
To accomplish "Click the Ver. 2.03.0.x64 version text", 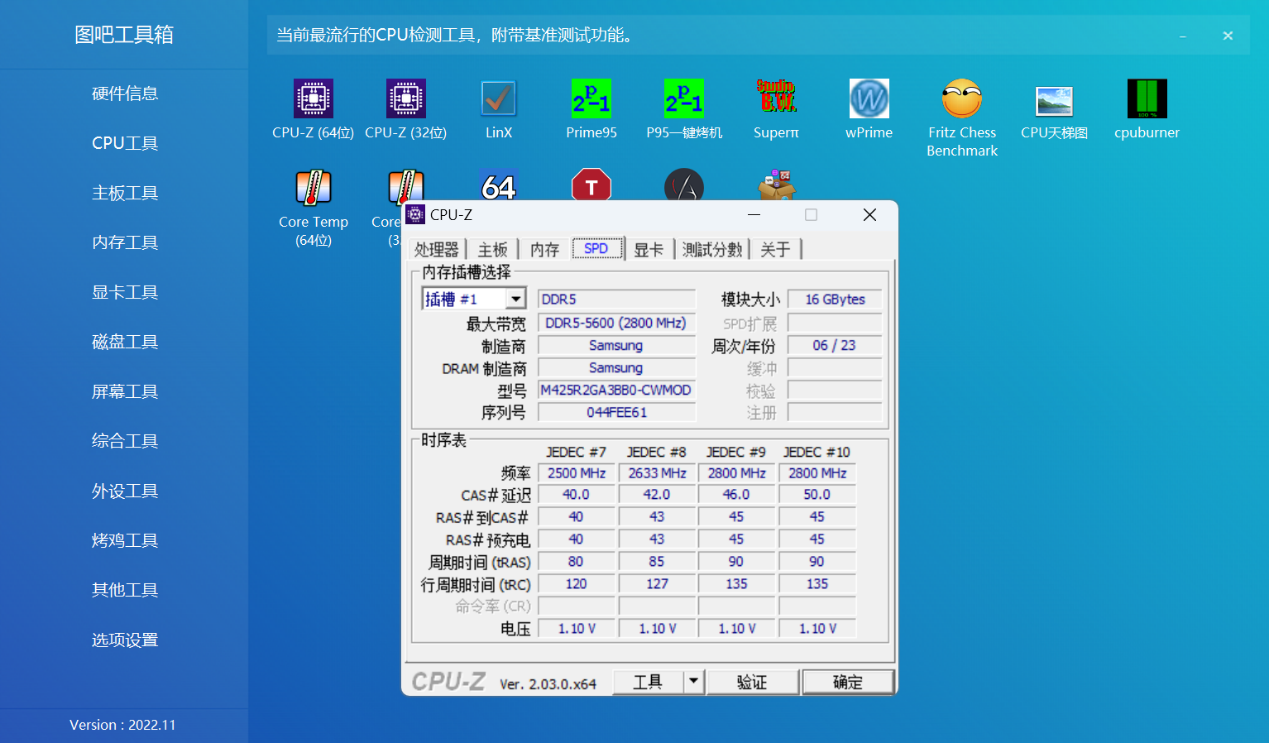I will pos(548,684).
